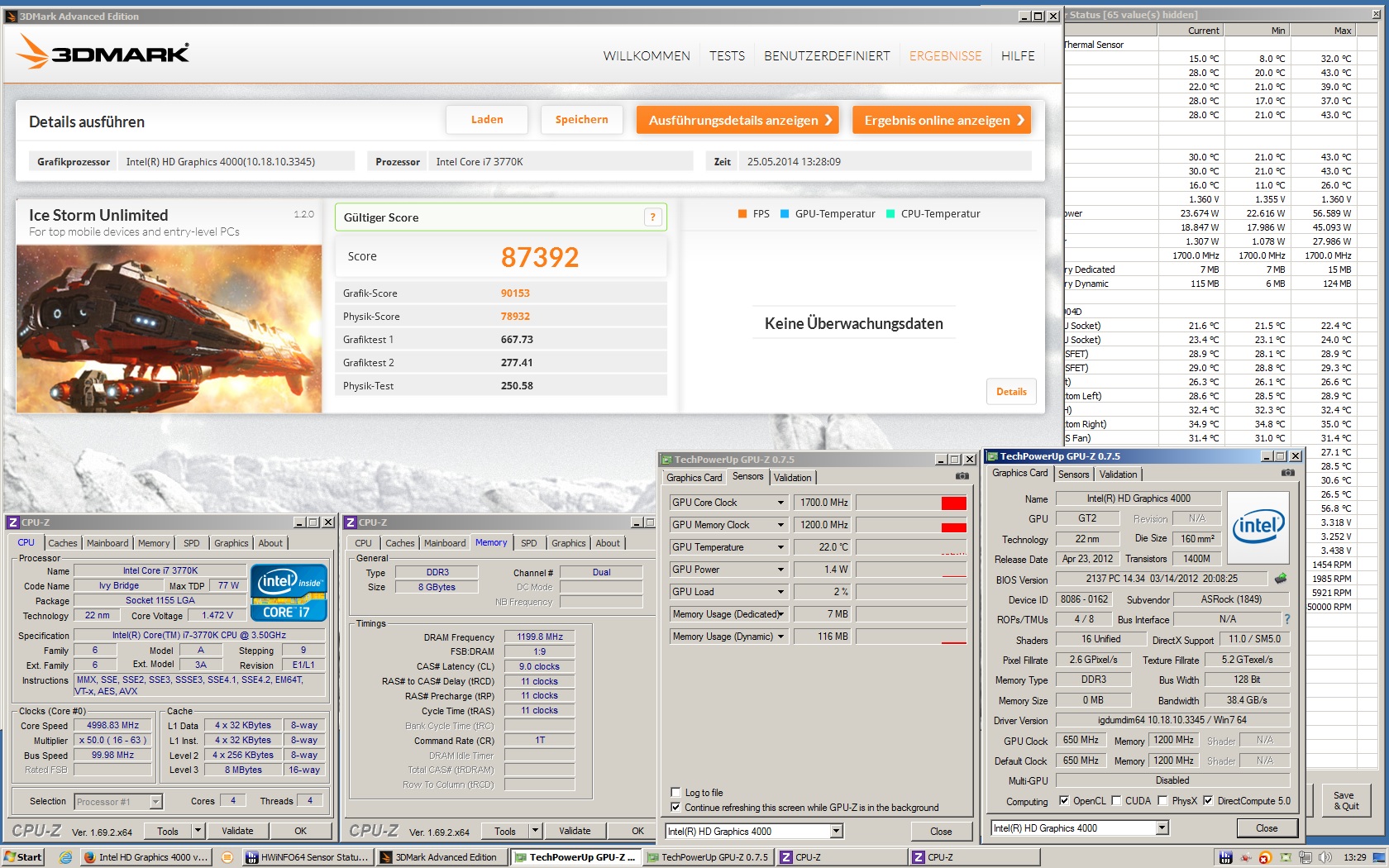Click the Intel logo in GPU-Z
The height and width of the screenshot is (868, 1389).
pyautogui.click(x=1258, y=526)
